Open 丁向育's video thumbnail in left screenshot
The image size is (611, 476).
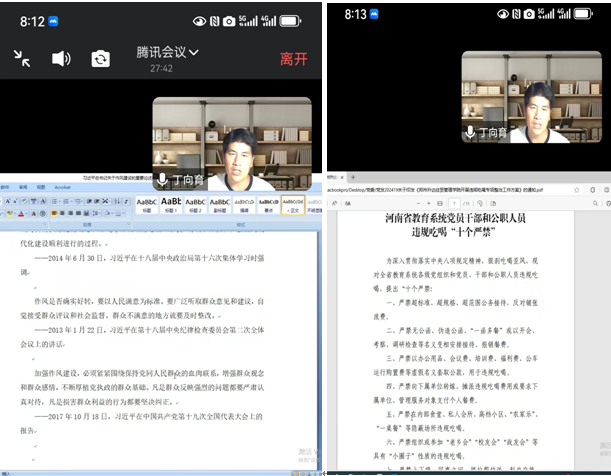tap(238, 140)
